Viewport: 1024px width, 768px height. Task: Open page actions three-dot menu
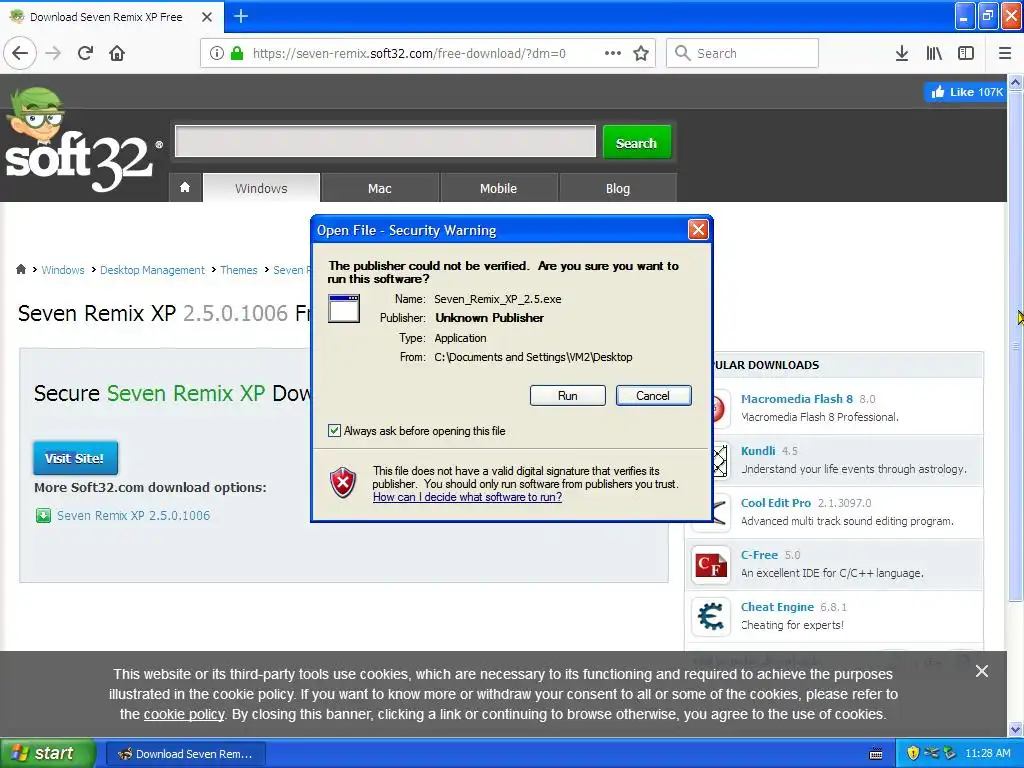[x=613, y=53]
